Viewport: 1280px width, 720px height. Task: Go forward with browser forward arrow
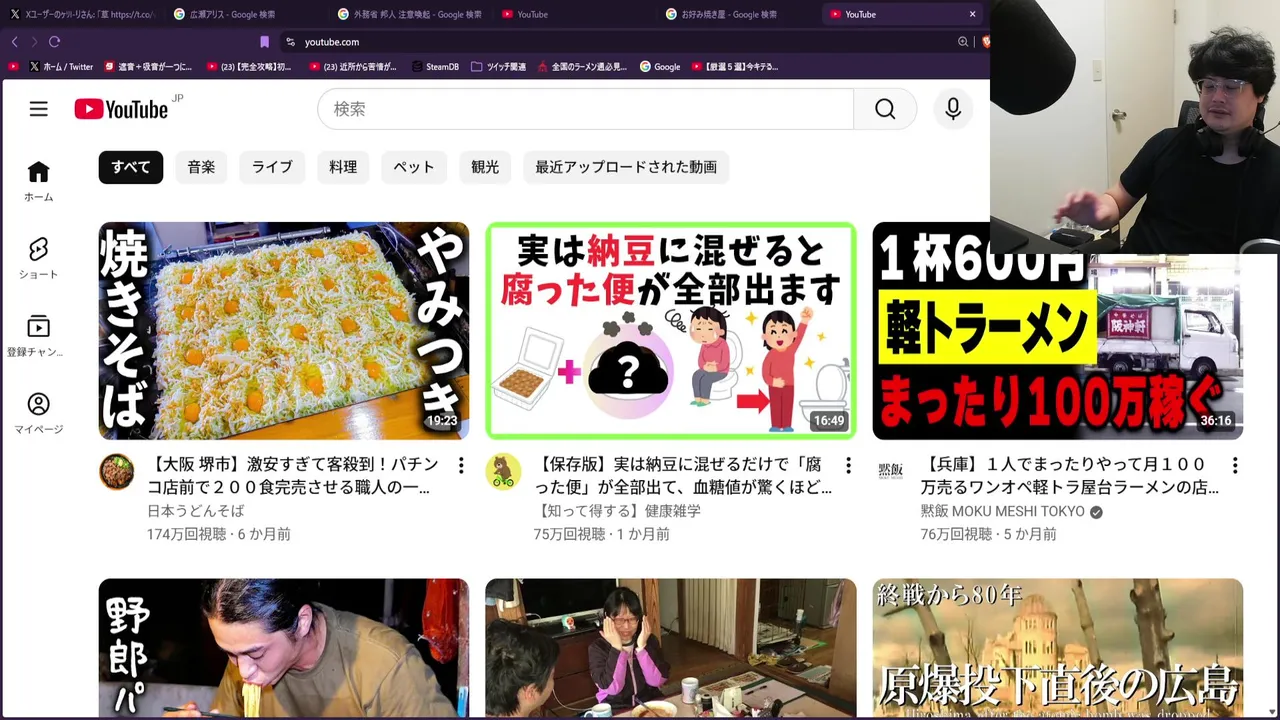pos(34,42)
